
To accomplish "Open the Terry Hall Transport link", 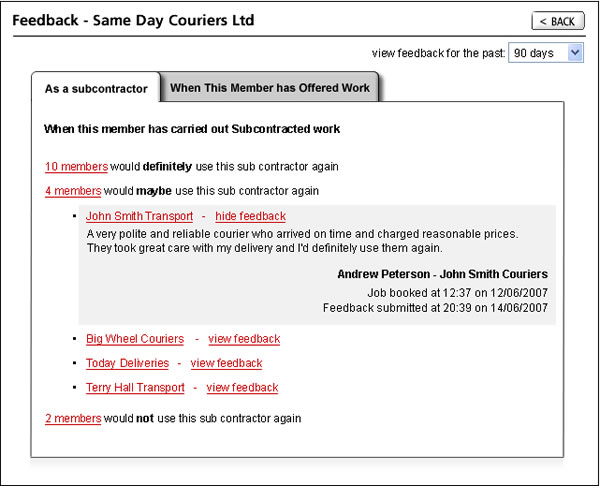I will [135, 387].
